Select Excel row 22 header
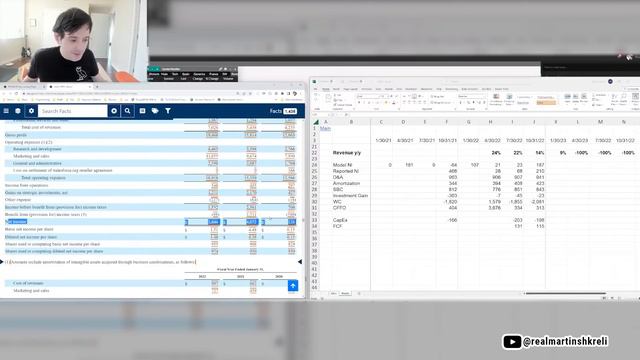This screenshot has height=360, width=640. [x=315, y=153]
